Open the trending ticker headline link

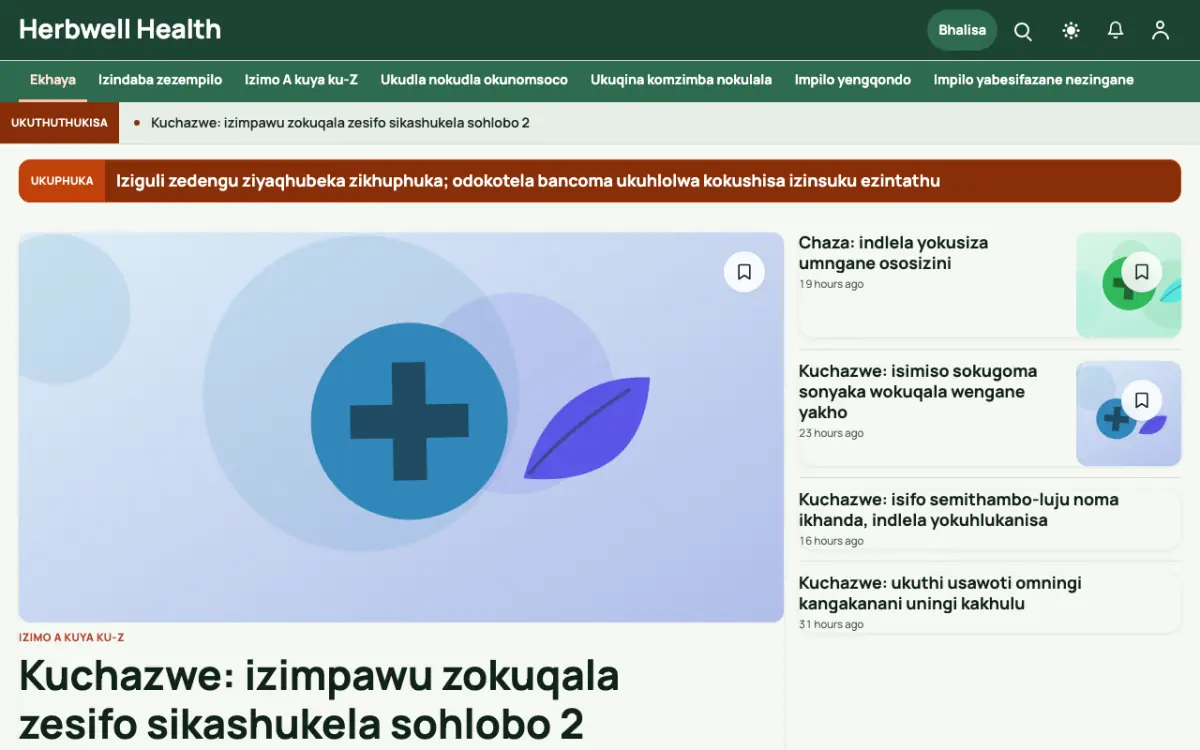coord(340,123)
